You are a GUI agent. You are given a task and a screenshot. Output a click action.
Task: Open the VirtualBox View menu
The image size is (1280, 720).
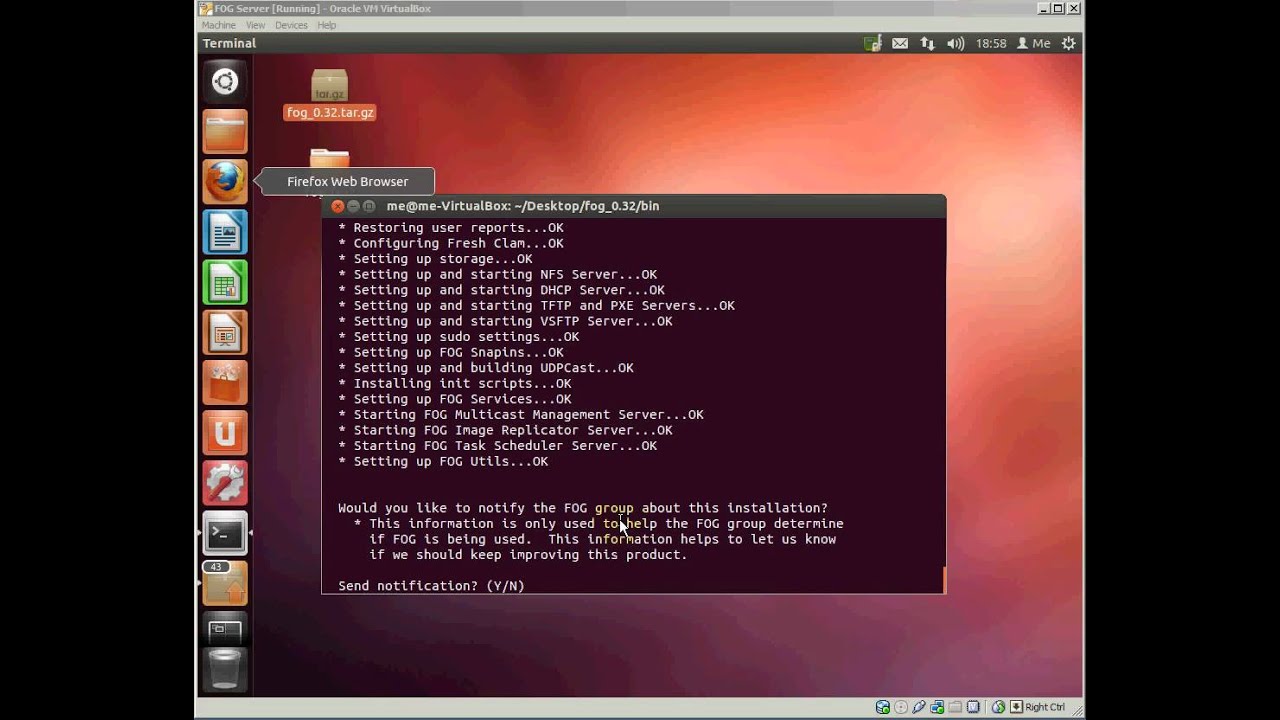256,25
